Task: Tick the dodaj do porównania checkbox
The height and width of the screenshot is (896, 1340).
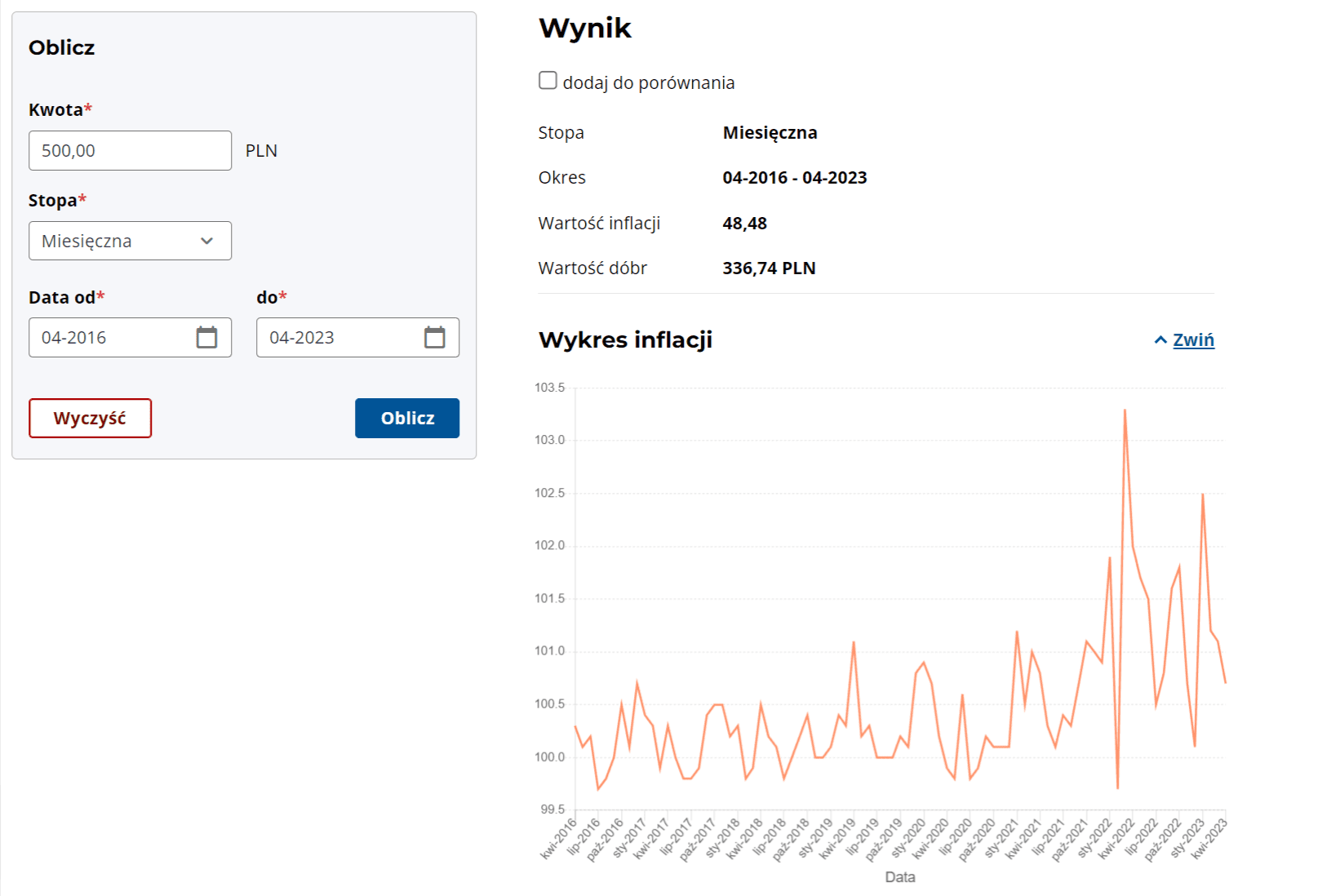Action: 548,80
